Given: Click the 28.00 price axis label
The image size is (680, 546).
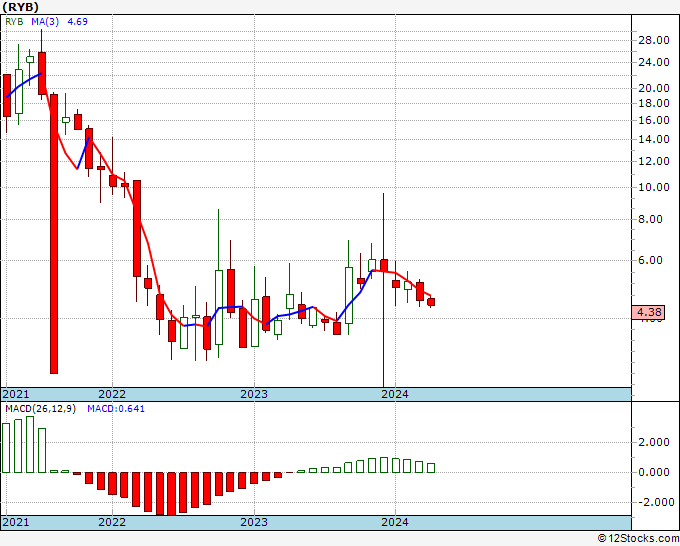Looking at the screenshot, I should point(654,40).
